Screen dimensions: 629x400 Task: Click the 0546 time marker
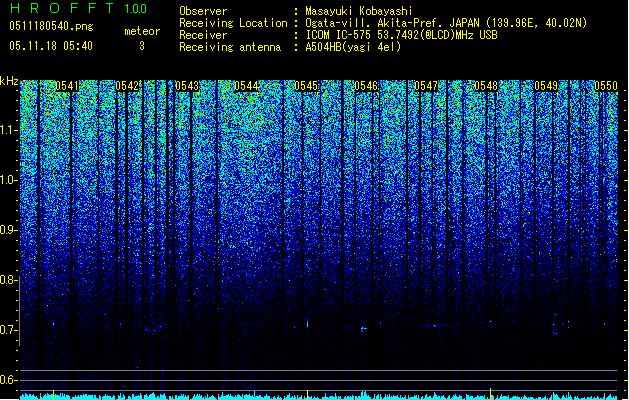point(366,86)
